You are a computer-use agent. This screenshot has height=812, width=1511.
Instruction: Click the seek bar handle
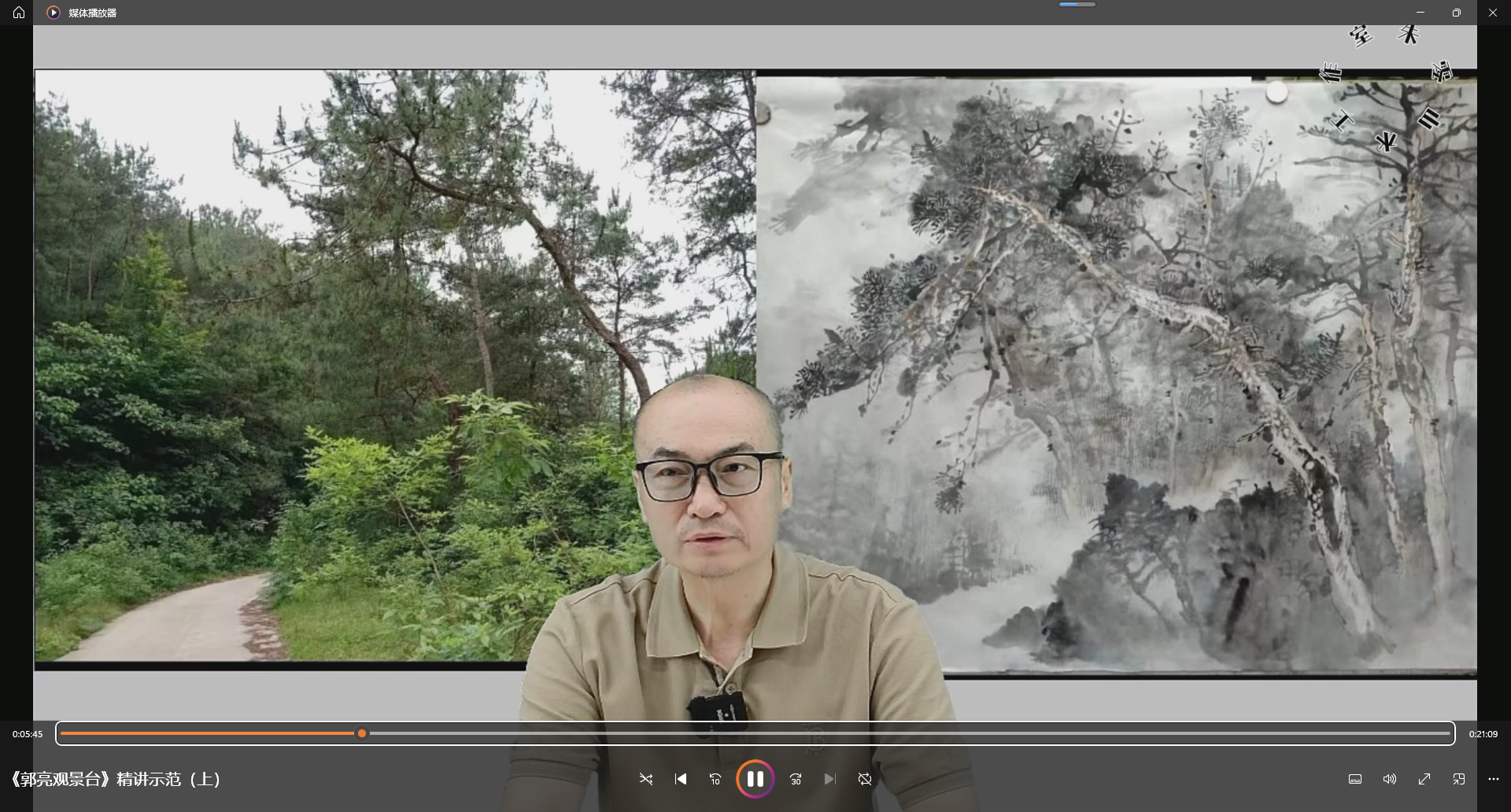click(362, 733)
